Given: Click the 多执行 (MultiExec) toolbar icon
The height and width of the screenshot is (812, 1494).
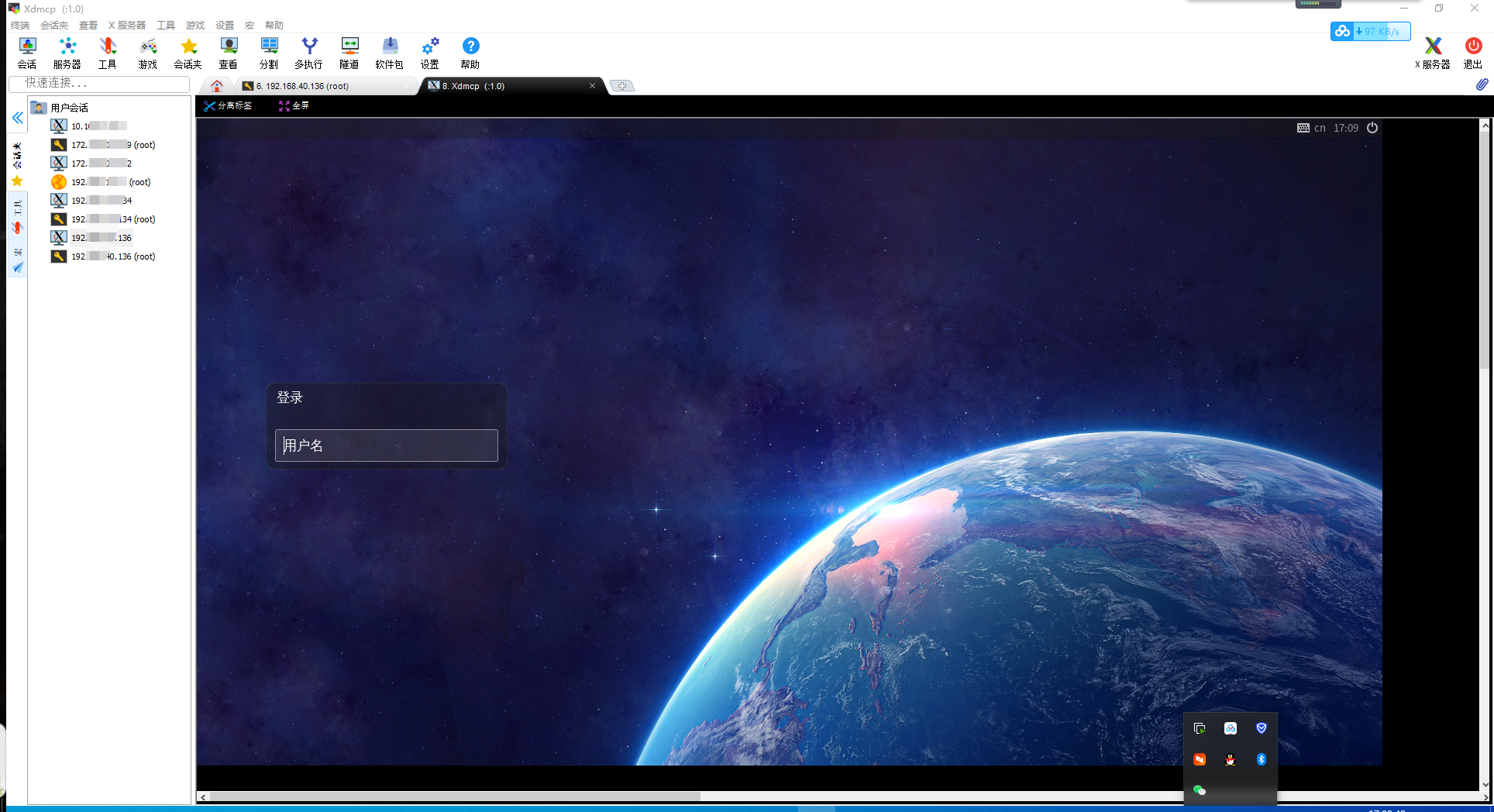Looking at the screenshot, I should click(309, 53).
